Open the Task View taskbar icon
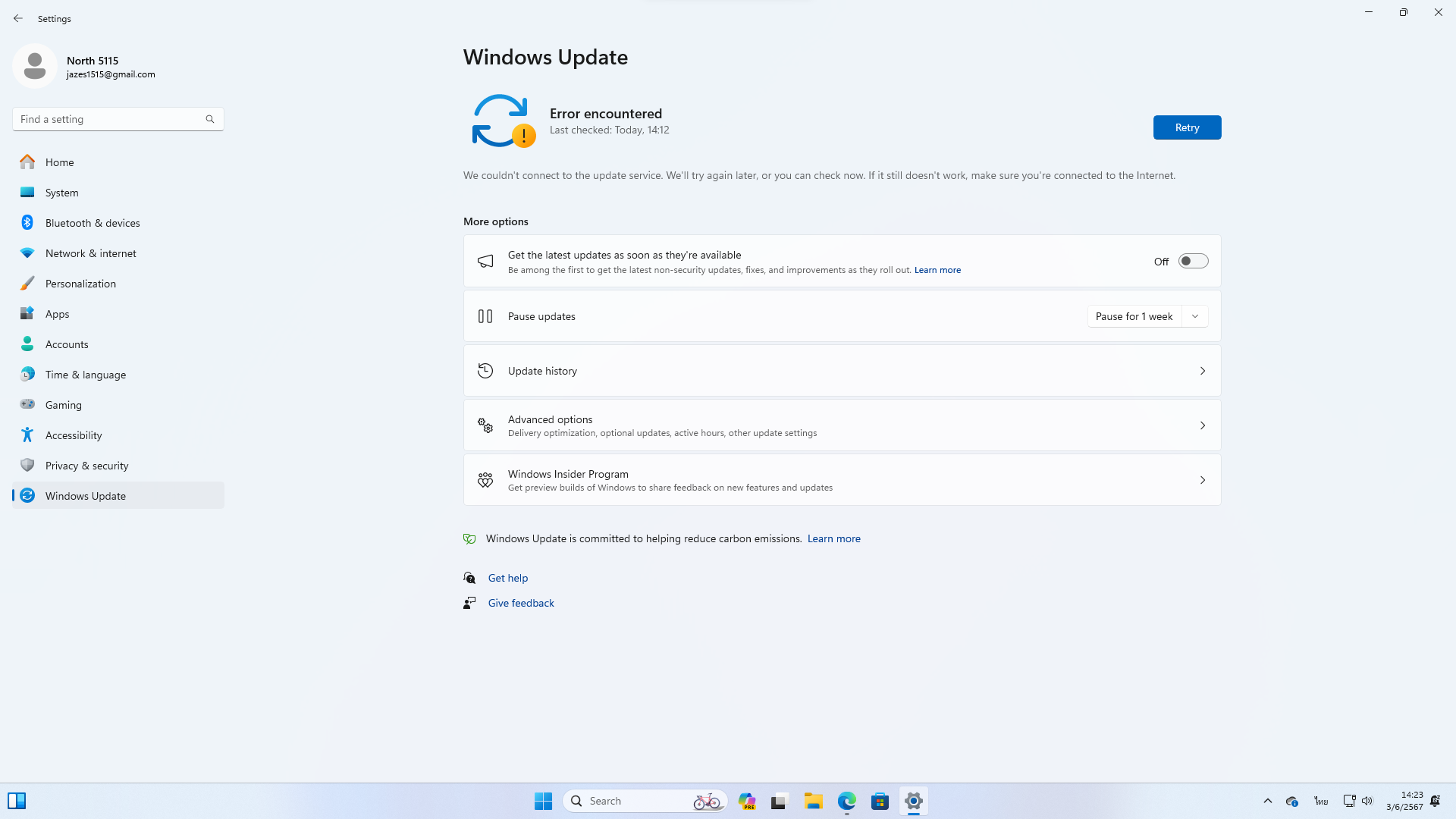This screenshot has height=819, width=1456. tap(780, 801)
